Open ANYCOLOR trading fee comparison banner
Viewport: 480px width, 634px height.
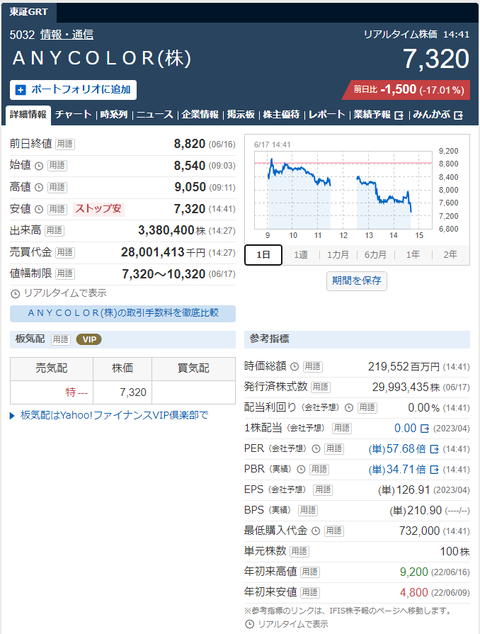[x=123, y=313]
